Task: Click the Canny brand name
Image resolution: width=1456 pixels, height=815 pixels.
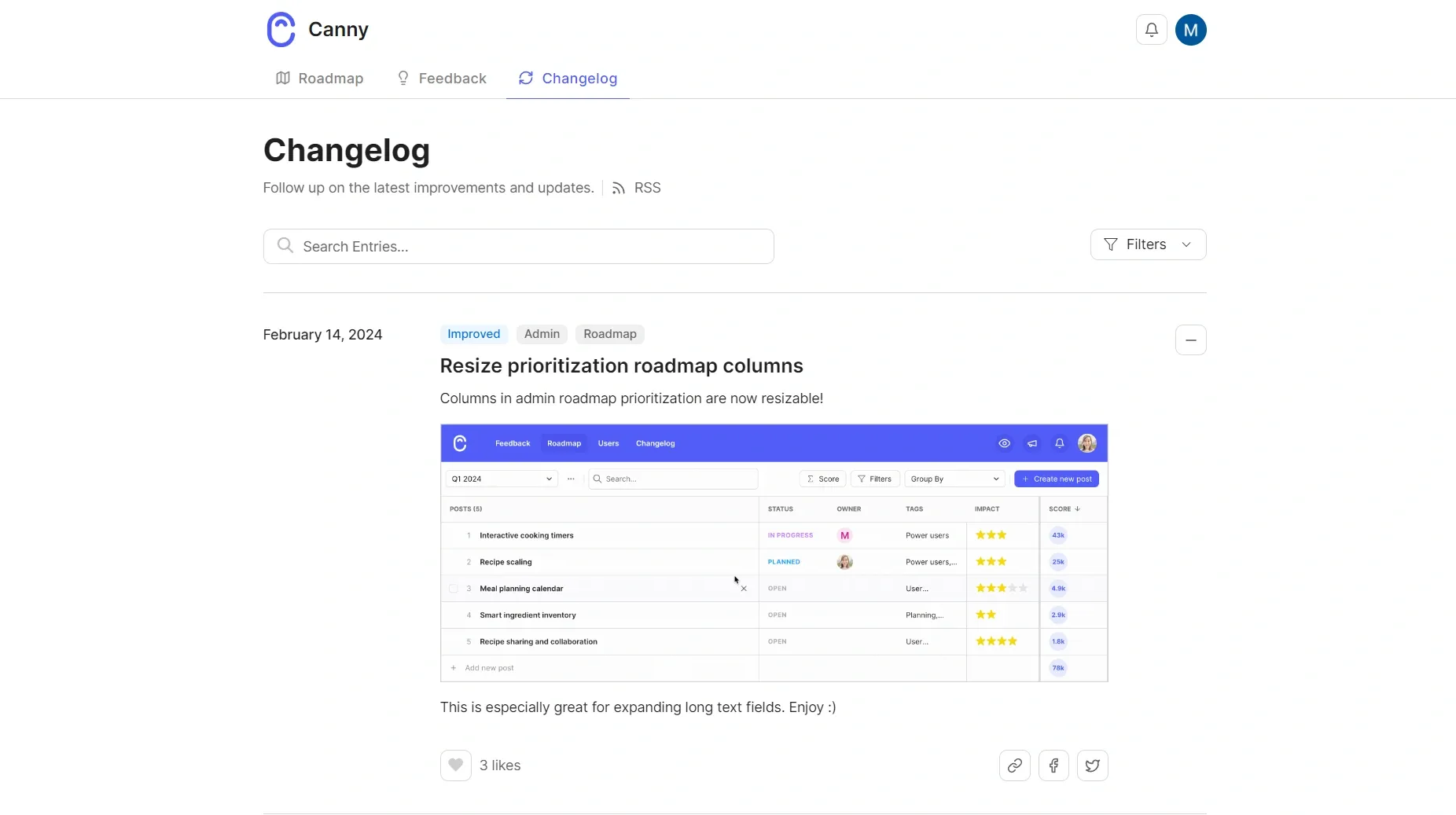Action: click(338, 30)
